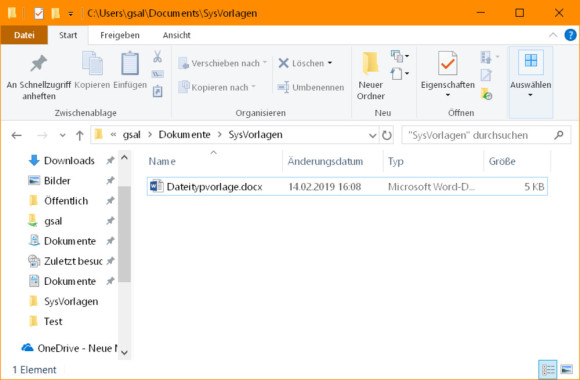The width and height of the screenshot is (580, 380).
Task: Go up one folder level arrow
Action: [x=80, y=135]
